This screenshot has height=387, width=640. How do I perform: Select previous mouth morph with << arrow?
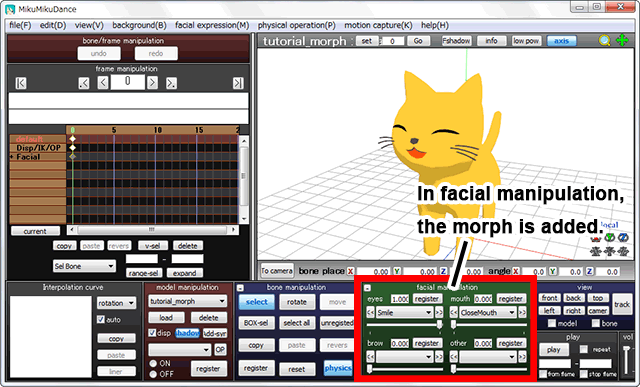[x=454, y=313]
